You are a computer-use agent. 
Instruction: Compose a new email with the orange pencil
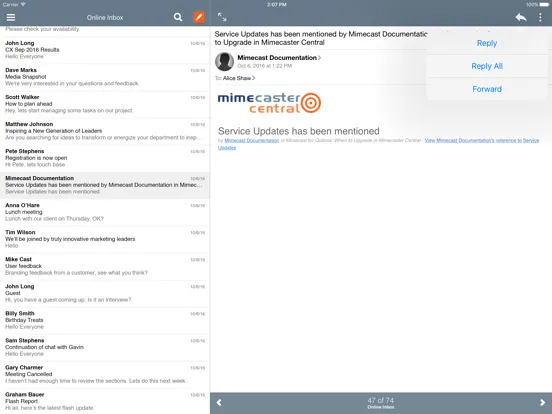pyautogui.click(x=199, y=17)
